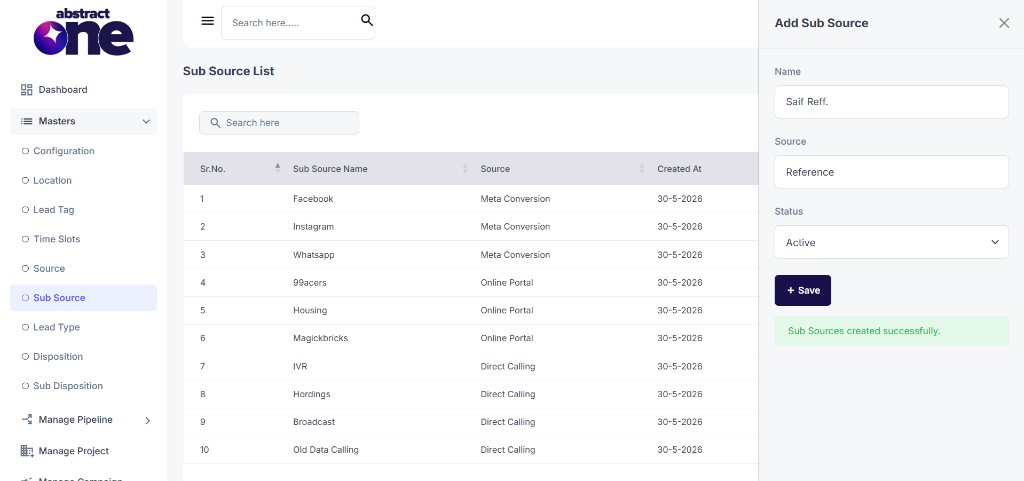
Task: Click the Sub Source List heading
Action: coord(229,70)
